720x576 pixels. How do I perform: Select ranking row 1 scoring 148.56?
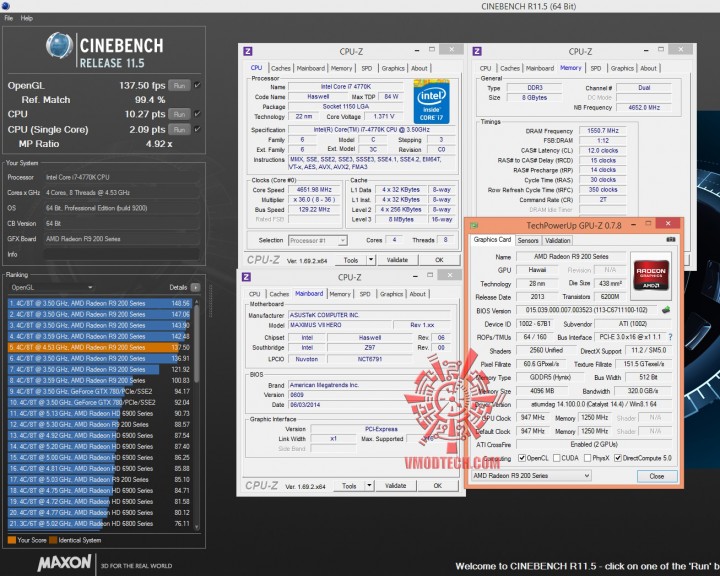pos(99,303)
